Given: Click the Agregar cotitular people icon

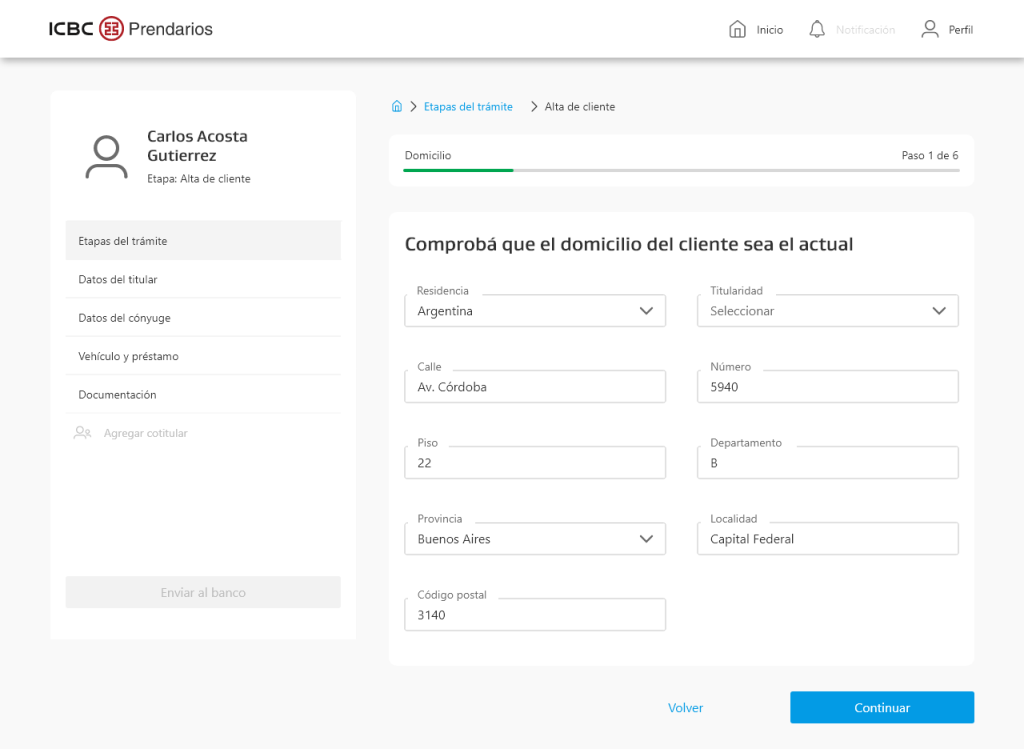Looking at the screenshot, I should tap(82, 433).
